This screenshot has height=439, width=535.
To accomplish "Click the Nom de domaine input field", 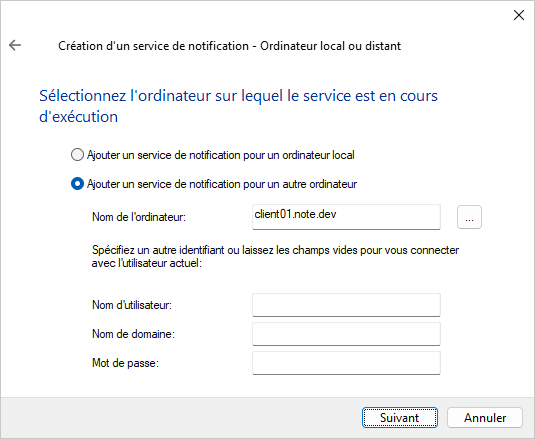I will 346,334.
